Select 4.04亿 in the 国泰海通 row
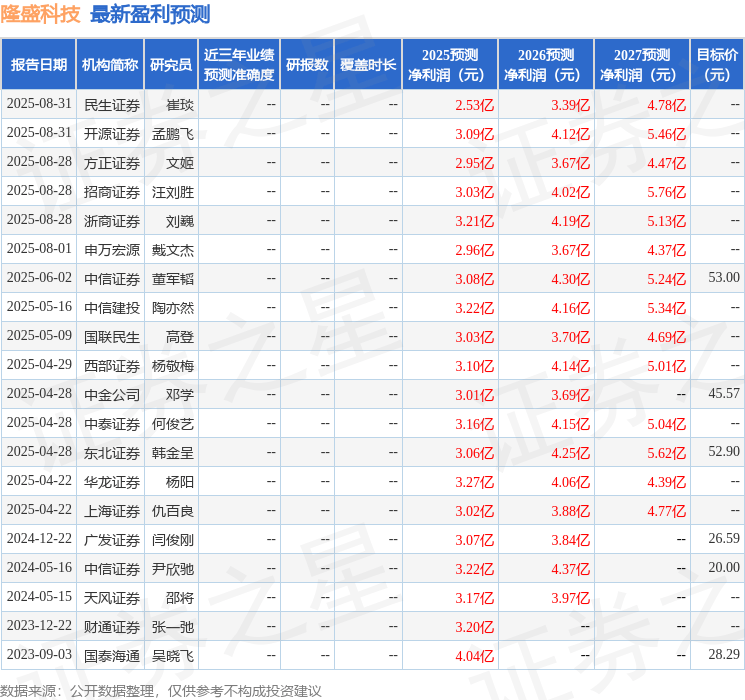745x700 pixels. 475,656
